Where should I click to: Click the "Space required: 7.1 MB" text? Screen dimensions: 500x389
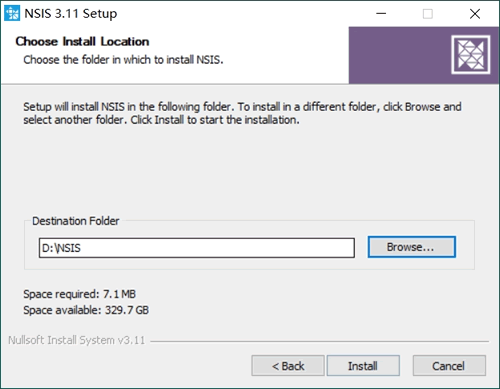(x=79, y=294)
